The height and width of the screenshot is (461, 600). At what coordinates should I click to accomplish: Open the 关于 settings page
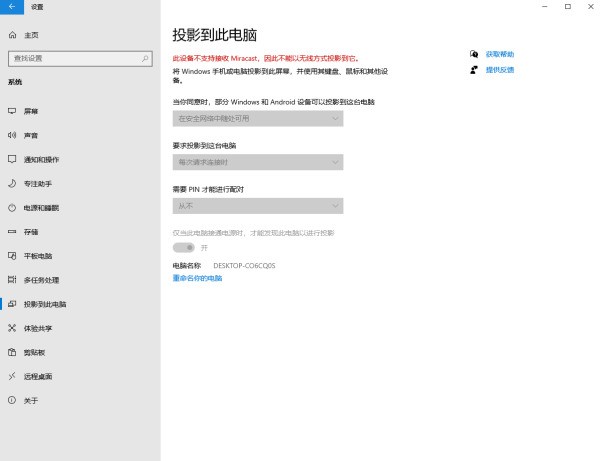point(80,400)
